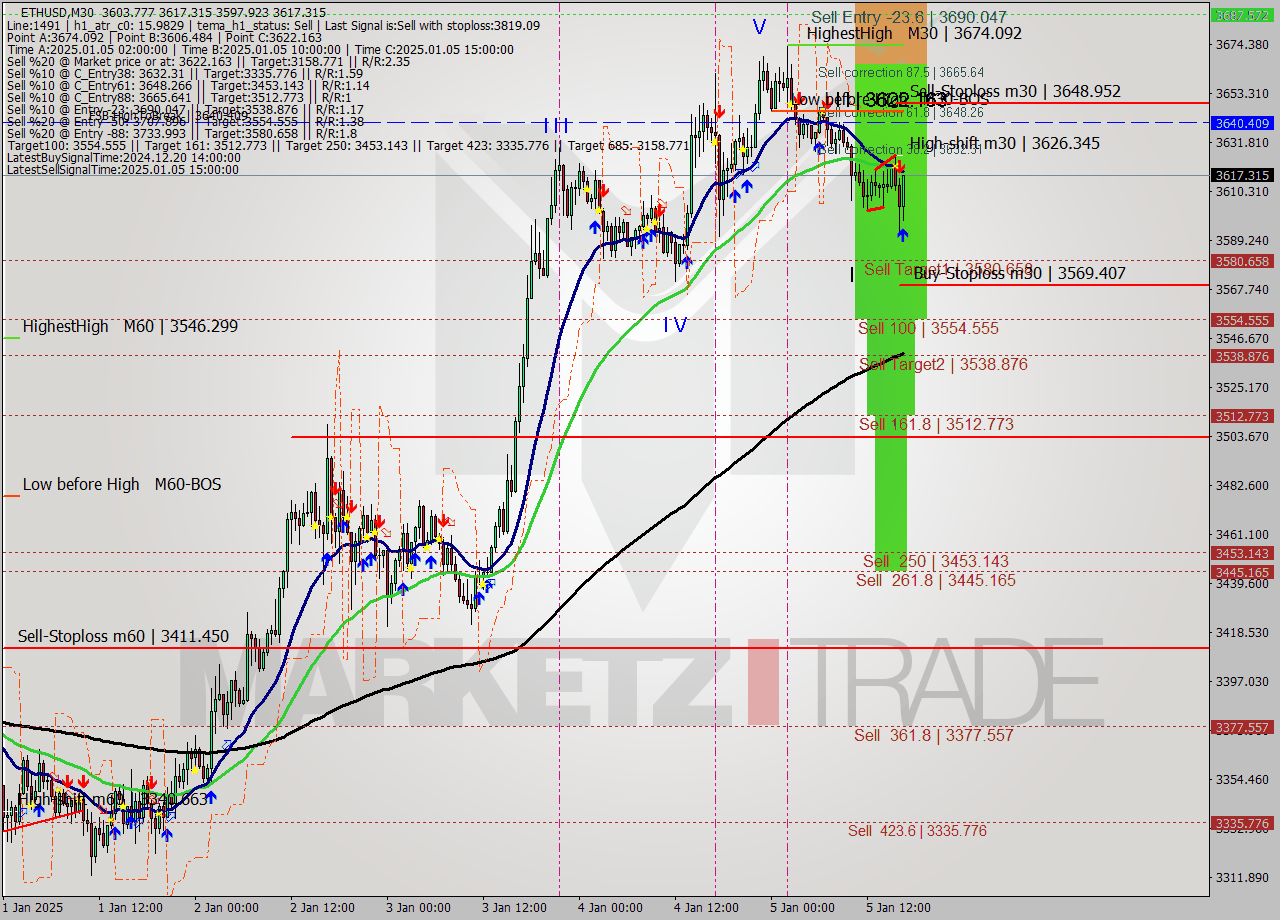
Task: Click the 'Sell Entry -23.6 | 3690.047' label
Action: [x=909, y=17]
